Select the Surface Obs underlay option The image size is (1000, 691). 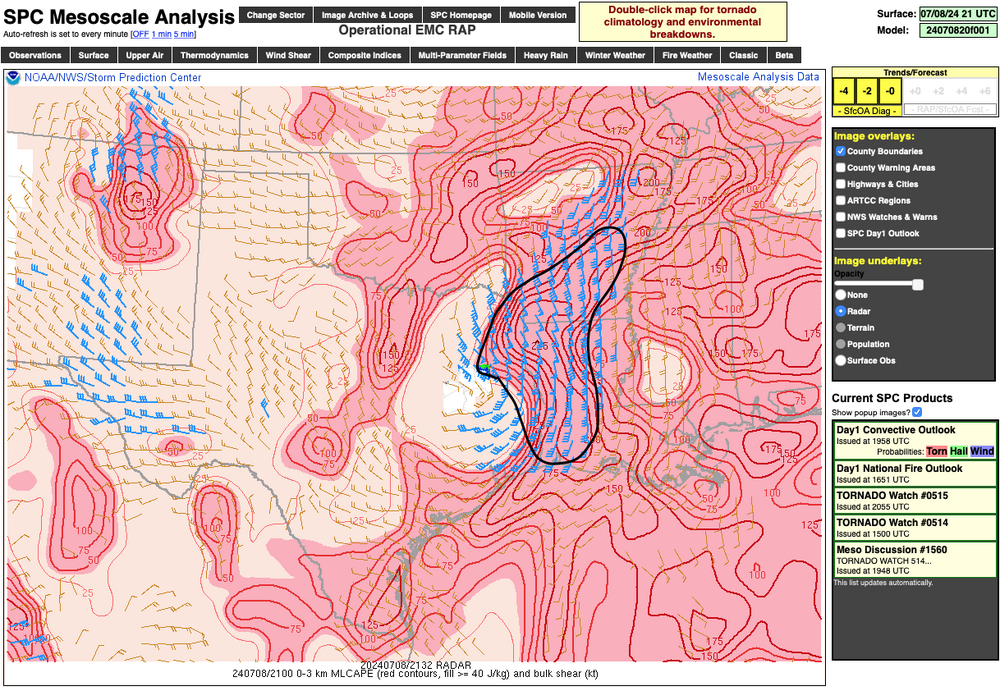coord(841,360)
